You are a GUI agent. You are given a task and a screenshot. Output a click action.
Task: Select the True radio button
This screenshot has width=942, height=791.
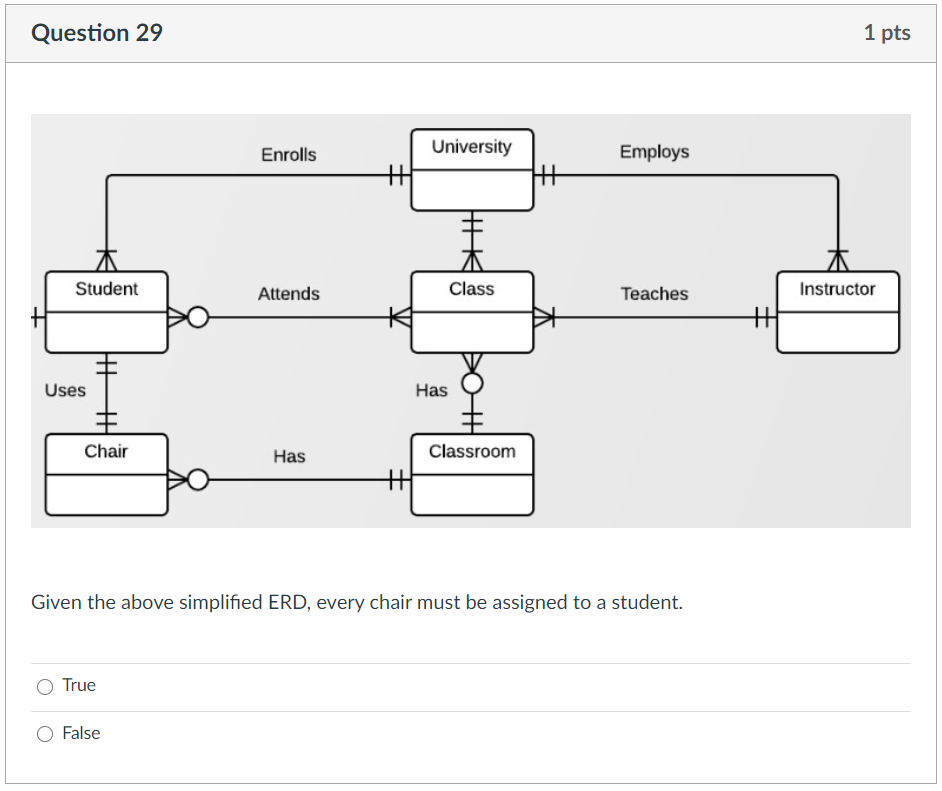tap(45, 686)
